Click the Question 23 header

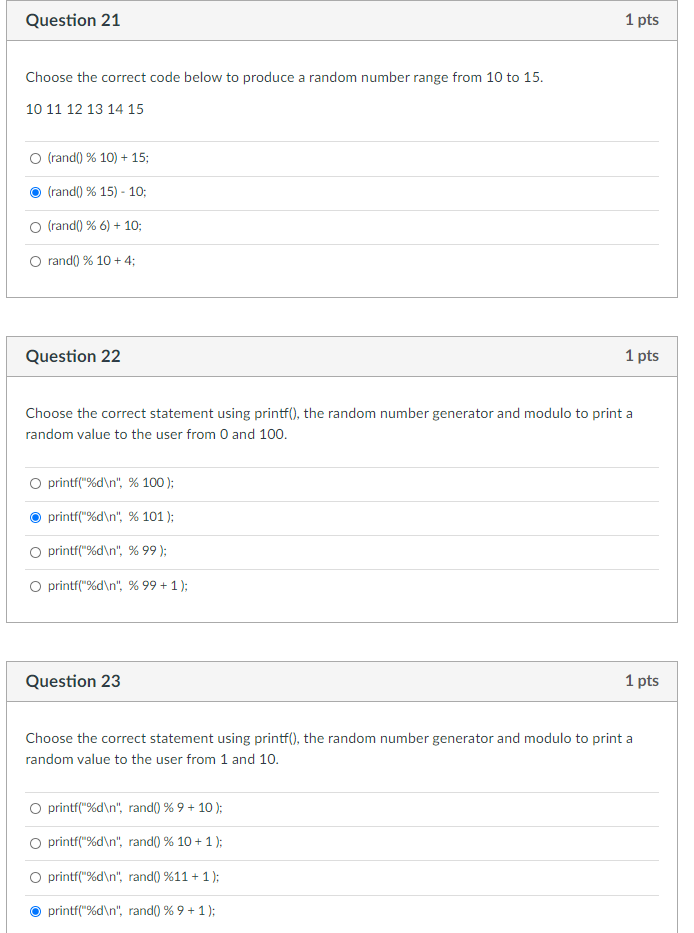(x=73, y=681)
